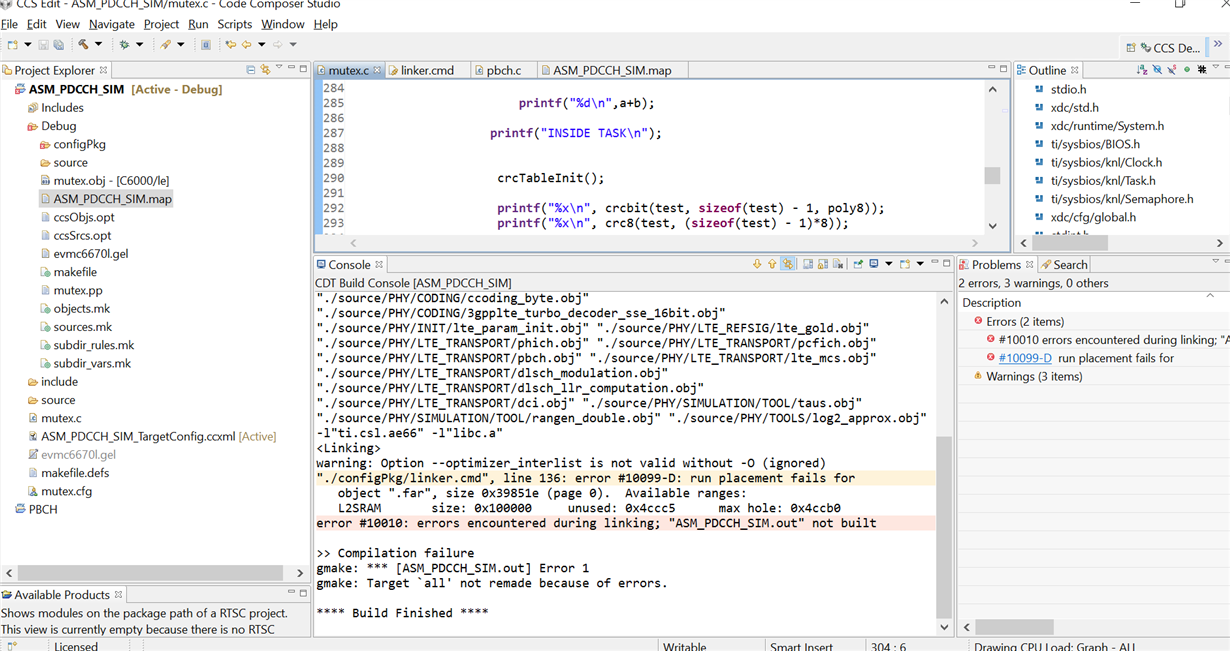Click the Last Edit Location toolbar icon
The image size is (1230, 651).
tap(231, 44)
